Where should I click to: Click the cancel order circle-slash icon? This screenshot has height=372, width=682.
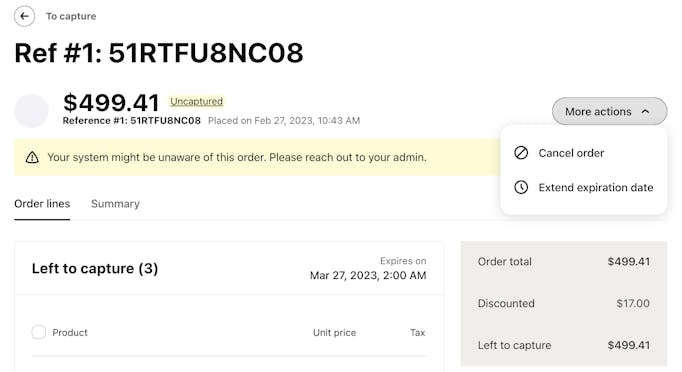[521, 153]
